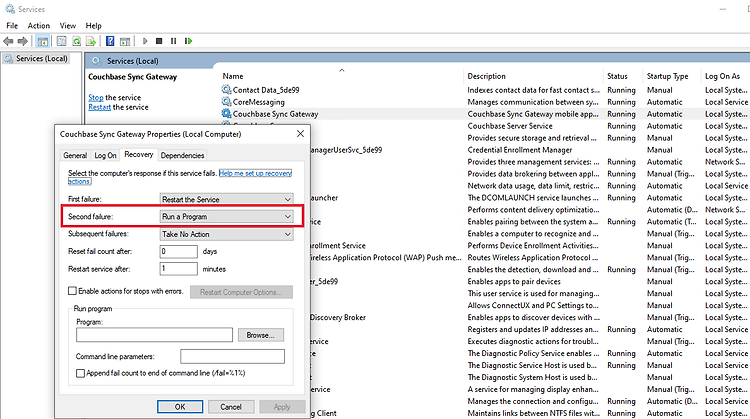Image resolution: width=750 pixels, height=419 pixels.
Task: Click The Diagnostic Policy Service enables description
Action: pyautogui.click(x=533, y=353)
